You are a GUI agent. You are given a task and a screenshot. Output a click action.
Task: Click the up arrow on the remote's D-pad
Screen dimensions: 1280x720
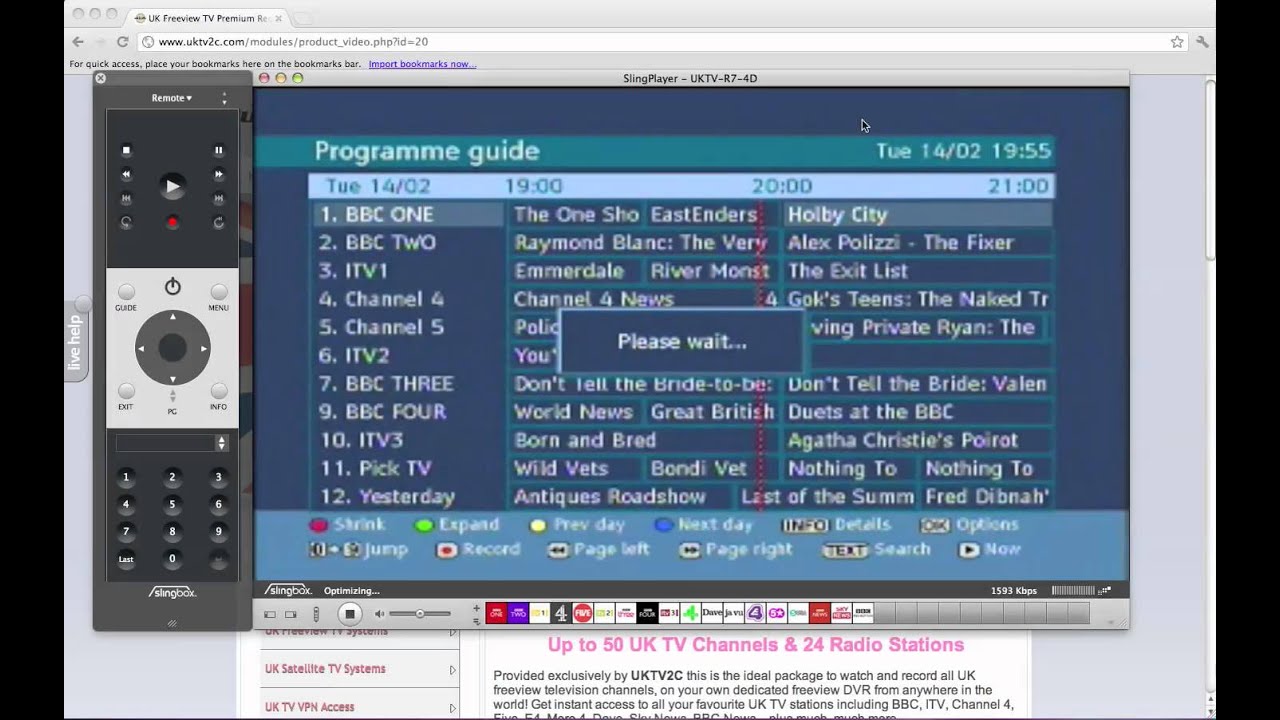pyautogui.click(x=172, y=317)
